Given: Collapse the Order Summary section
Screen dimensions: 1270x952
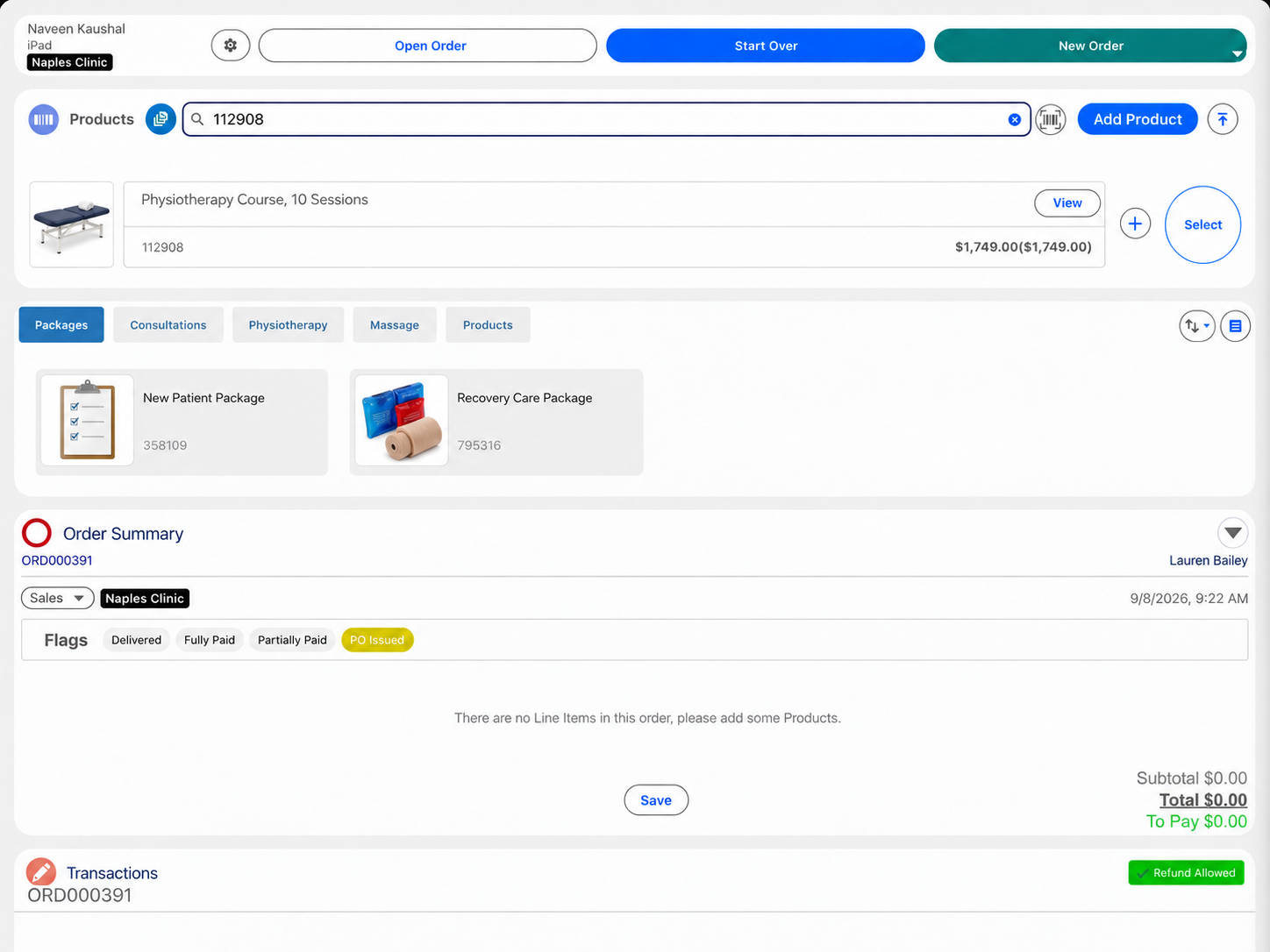Looking at the screenshot, I should click(1232, 533).
